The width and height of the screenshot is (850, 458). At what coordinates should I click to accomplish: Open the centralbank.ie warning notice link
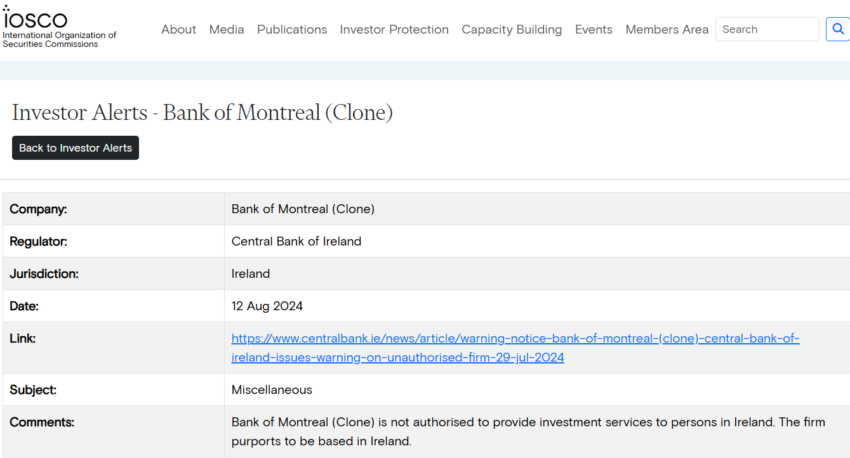515,348
